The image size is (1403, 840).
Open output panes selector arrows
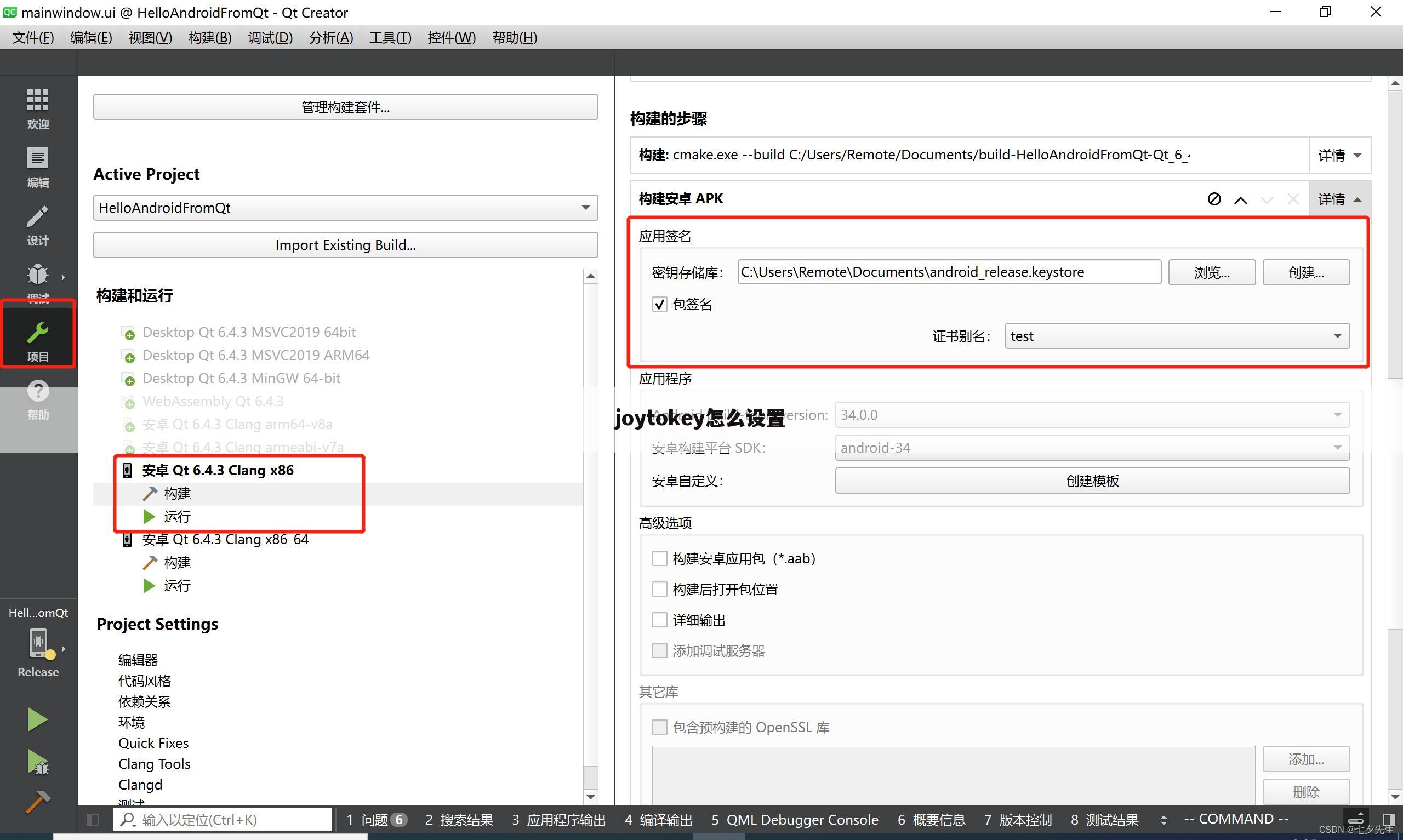[x=1164, y=820]
